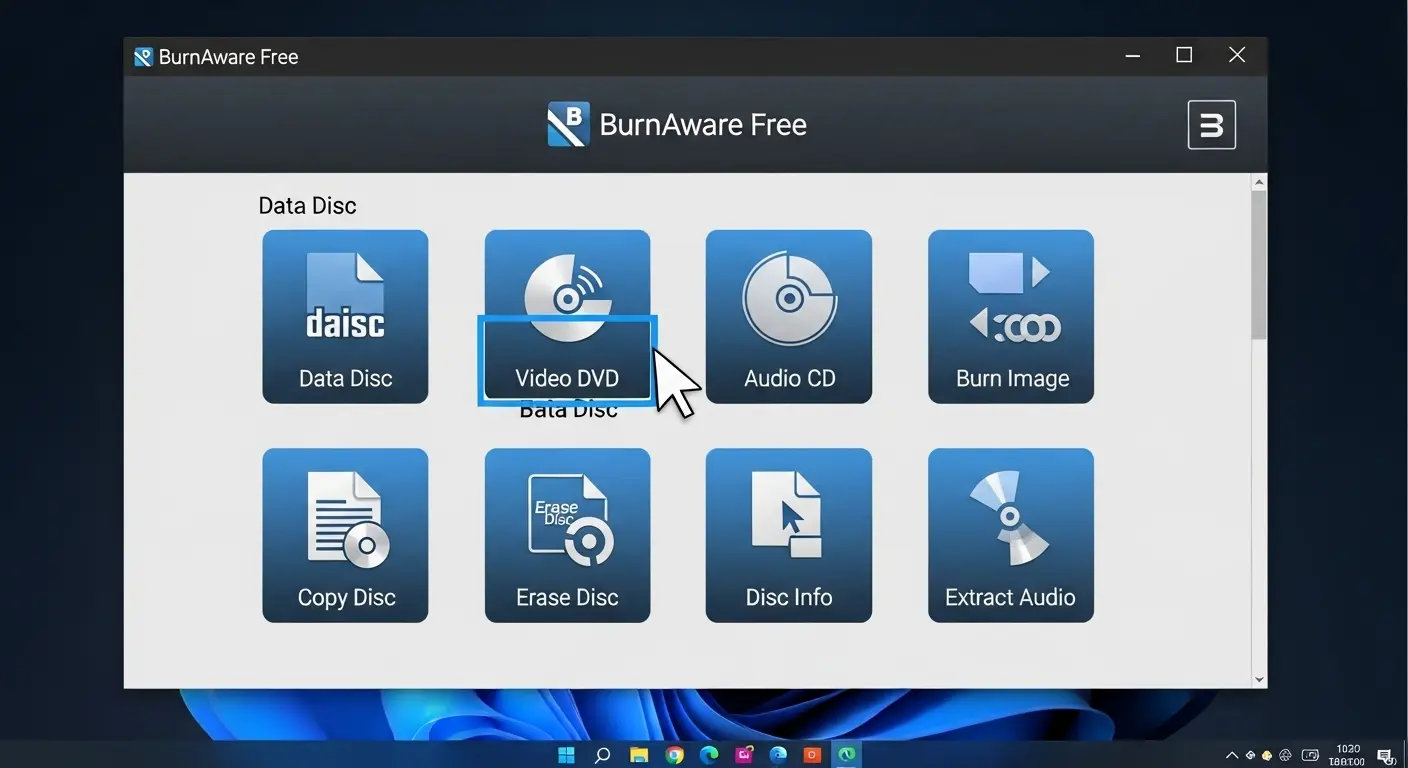The image size is (1408, 768).
Task: Select the Burn Image tile
Action: coord(1011,317)
